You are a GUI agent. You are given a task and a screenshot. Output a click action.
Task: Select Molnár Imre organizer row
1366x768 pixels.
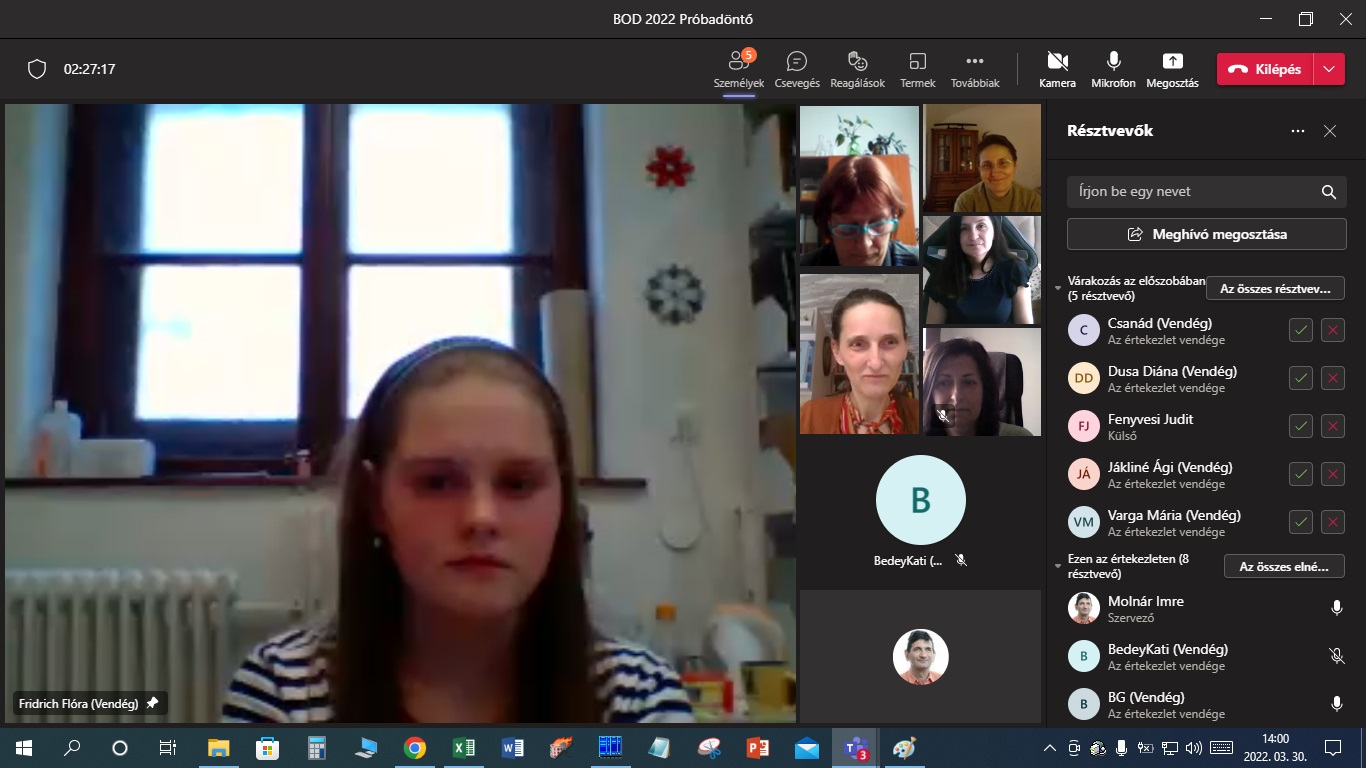pyautogui.click(x=1206, y=608)
